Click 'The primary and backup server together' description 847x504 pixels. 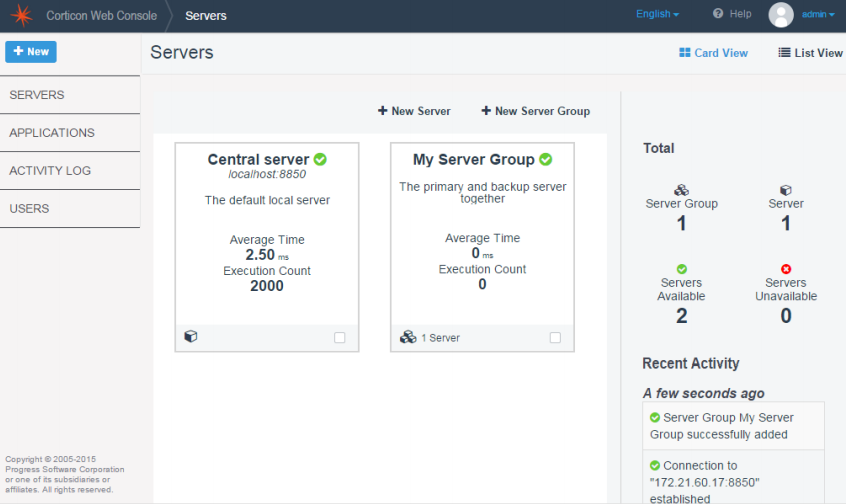[x=482, y=192]
